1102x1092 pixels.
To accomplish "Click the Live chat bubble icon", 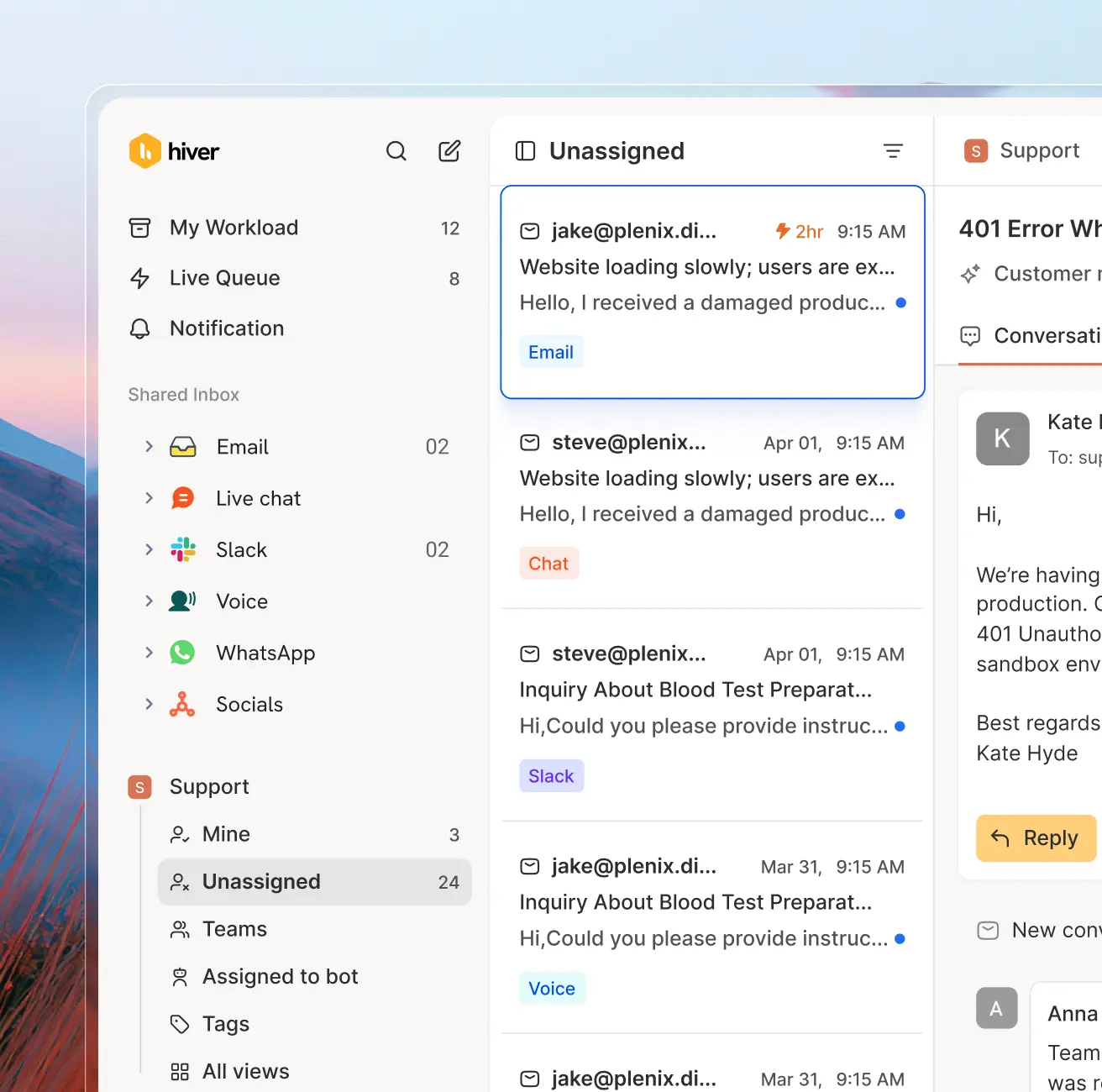I will point(182,498).
